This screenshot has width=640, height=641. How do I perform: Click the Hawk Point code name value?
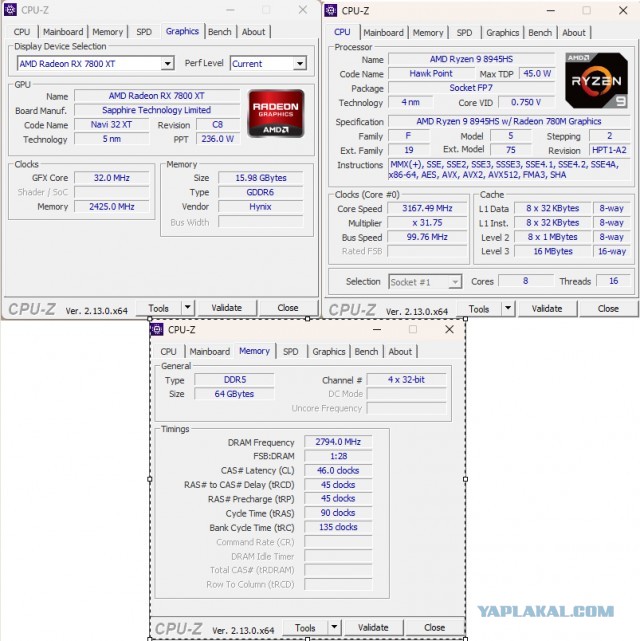pyautogui.click(x=431, y=73)
